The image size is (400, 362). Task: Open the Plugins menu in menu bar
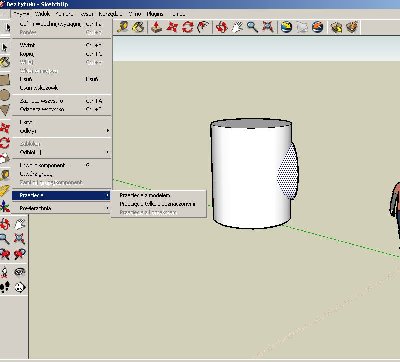pyautogui.click(x=155, y=14)
